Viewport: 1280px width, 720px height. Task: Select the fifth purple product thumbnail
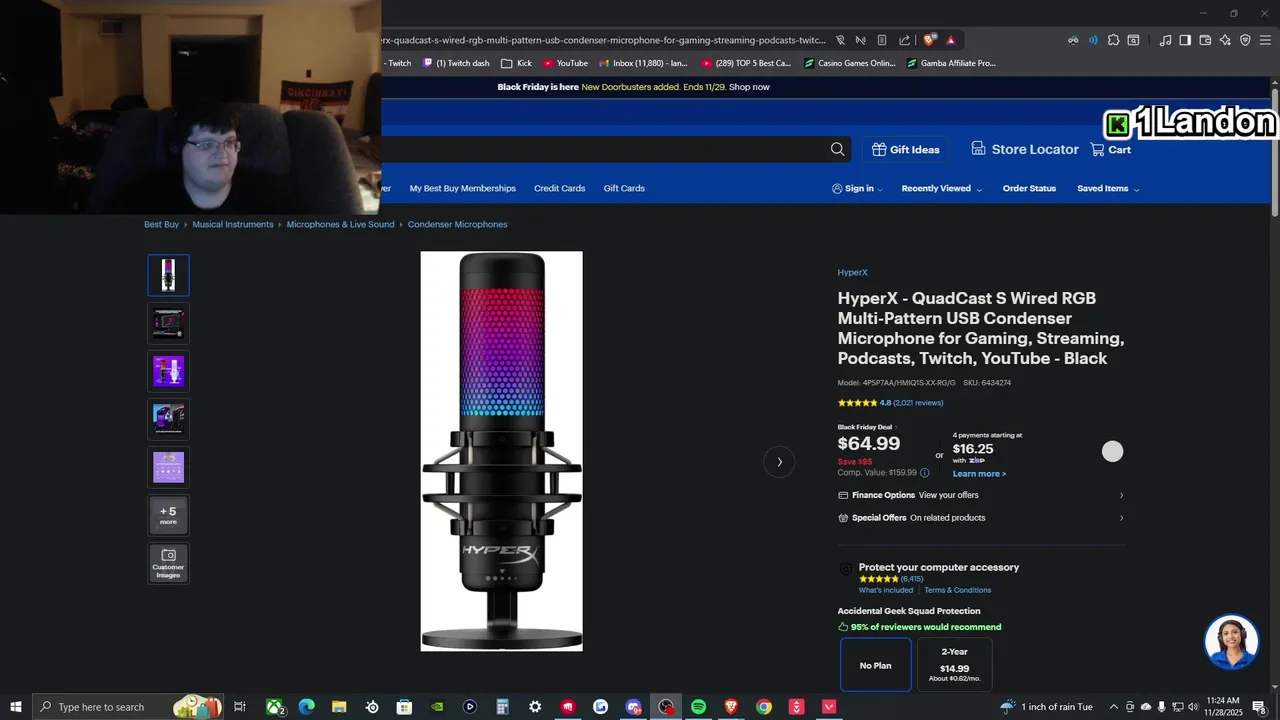[168, 467]
